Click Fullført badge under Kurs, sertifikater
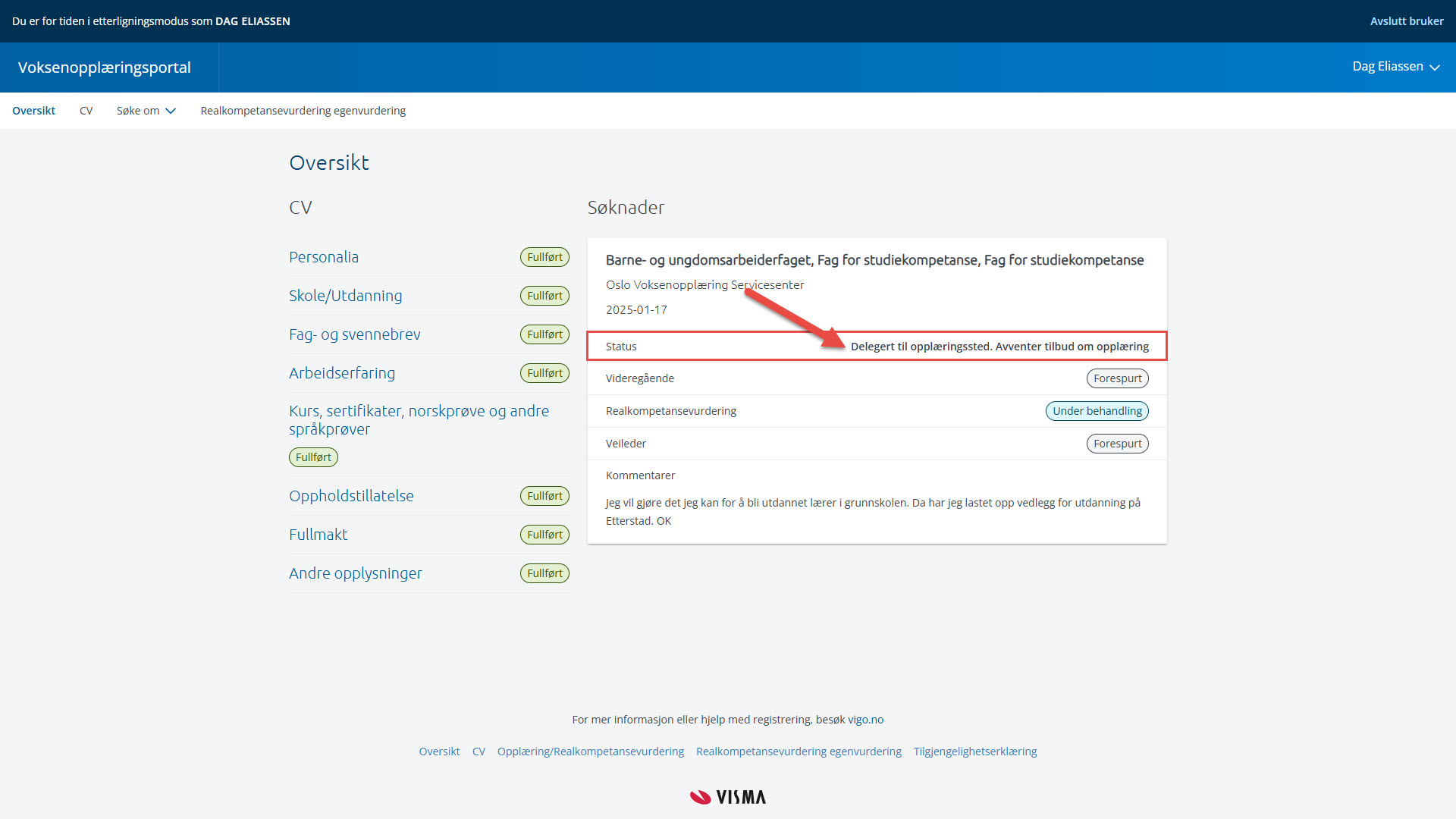 [x=313, y=457]
